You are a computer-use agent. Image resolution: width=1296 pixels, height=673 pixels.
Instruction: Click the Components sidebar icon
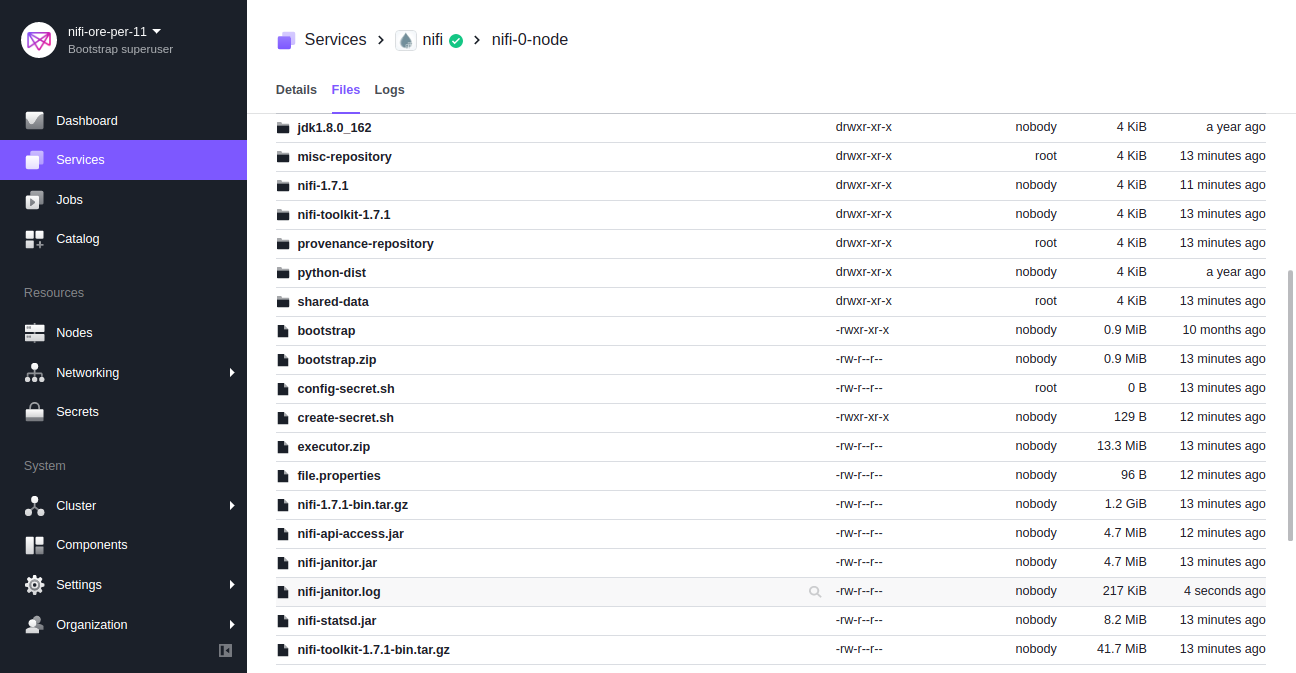click(34, 545)
